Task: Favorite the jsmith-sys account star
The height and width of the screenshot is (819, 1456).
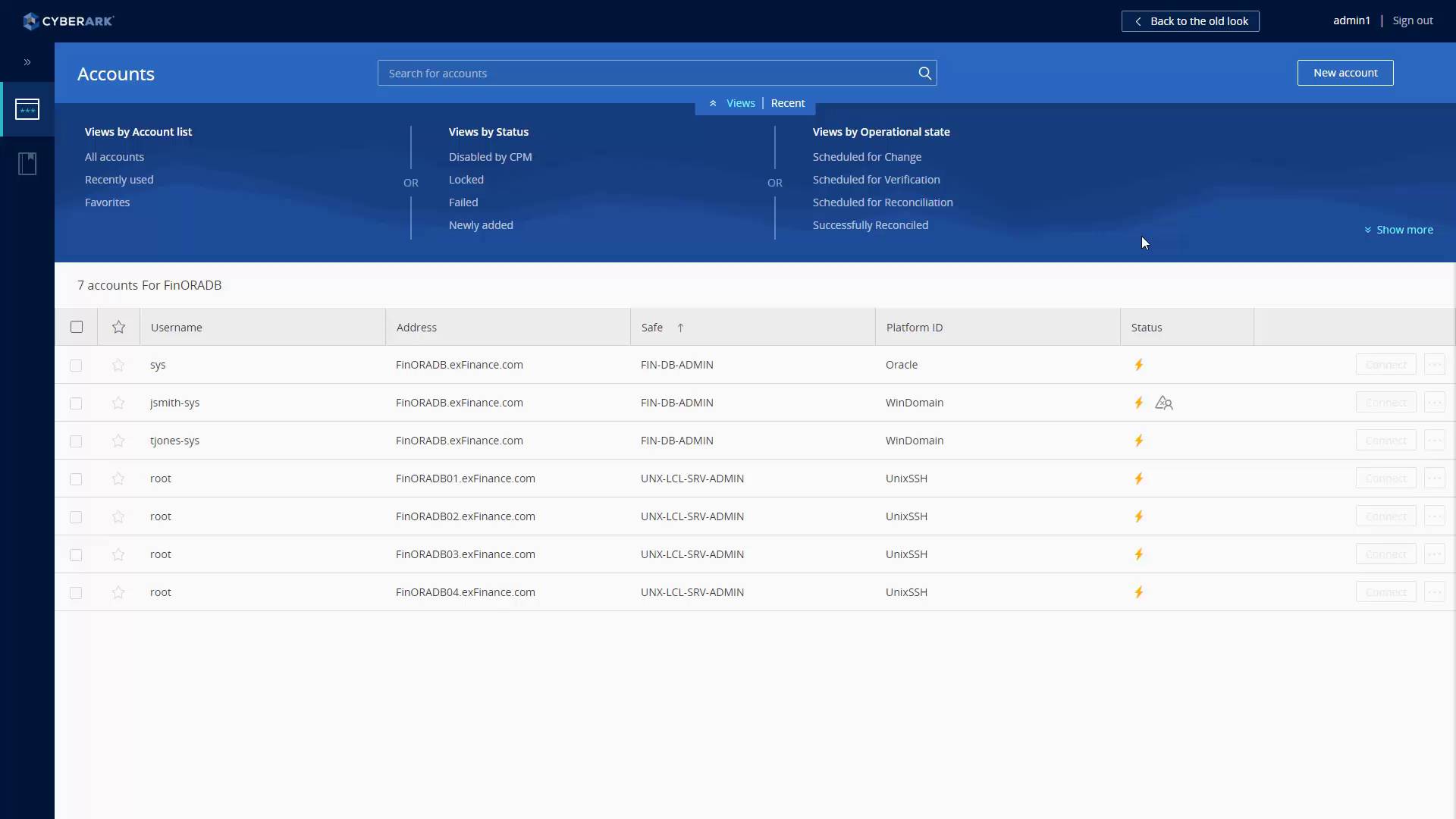Action: [x=118, y=403]
